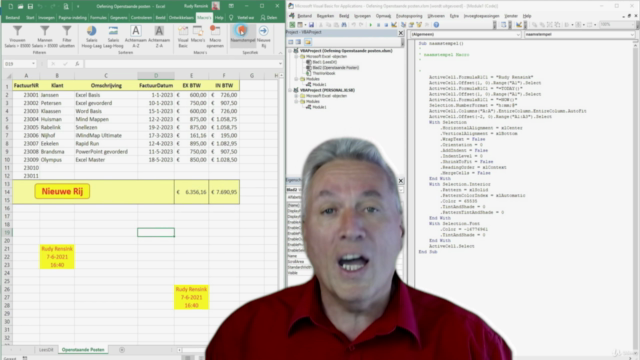The height and width of the screenshot is (360, 640).
Task: Click the Reset stop icon in VBA toolbar
Action: [x=386, y=25]
